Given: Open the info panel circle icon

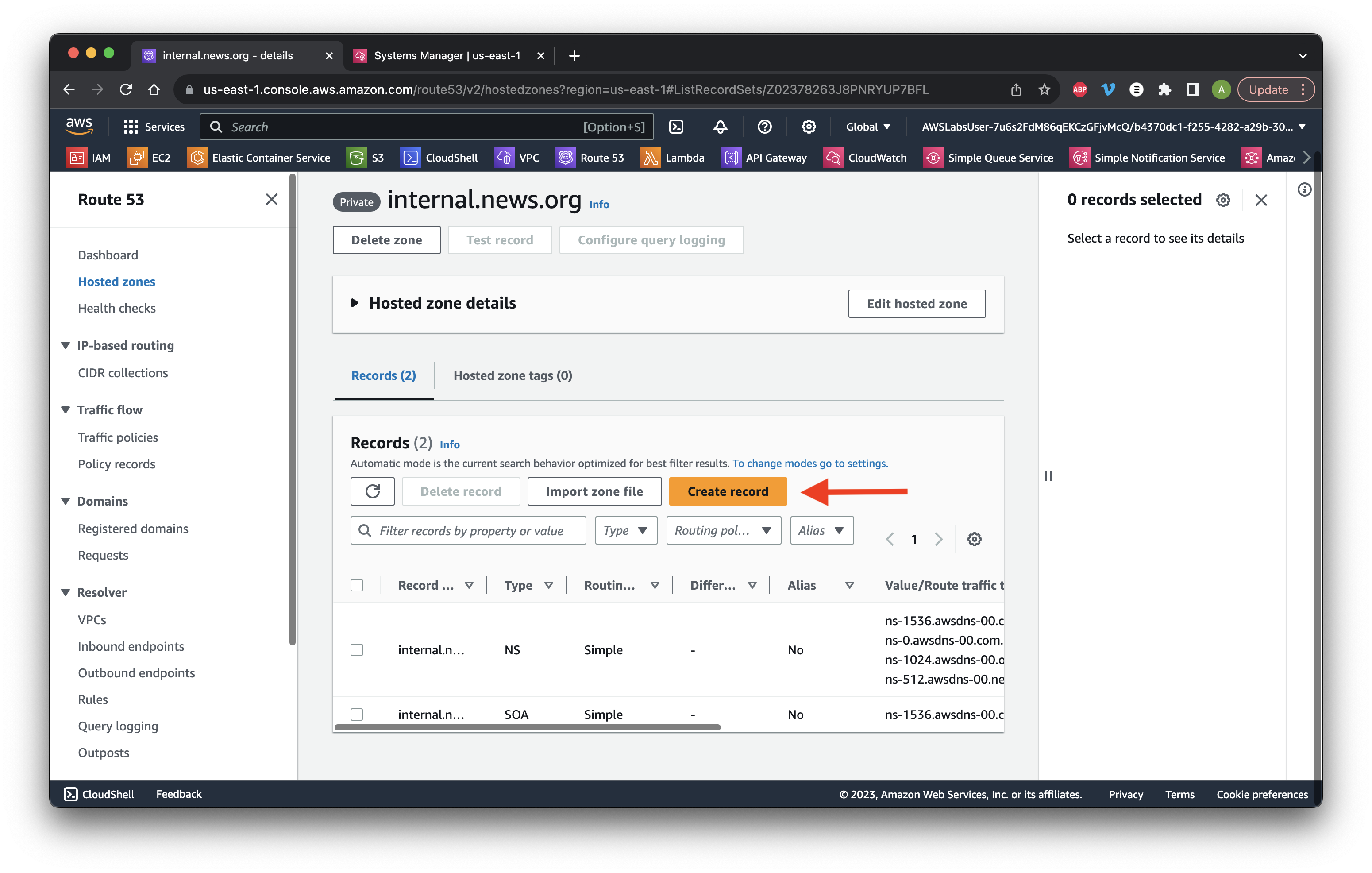Looking at the screenshot, I should [1304, 190].
